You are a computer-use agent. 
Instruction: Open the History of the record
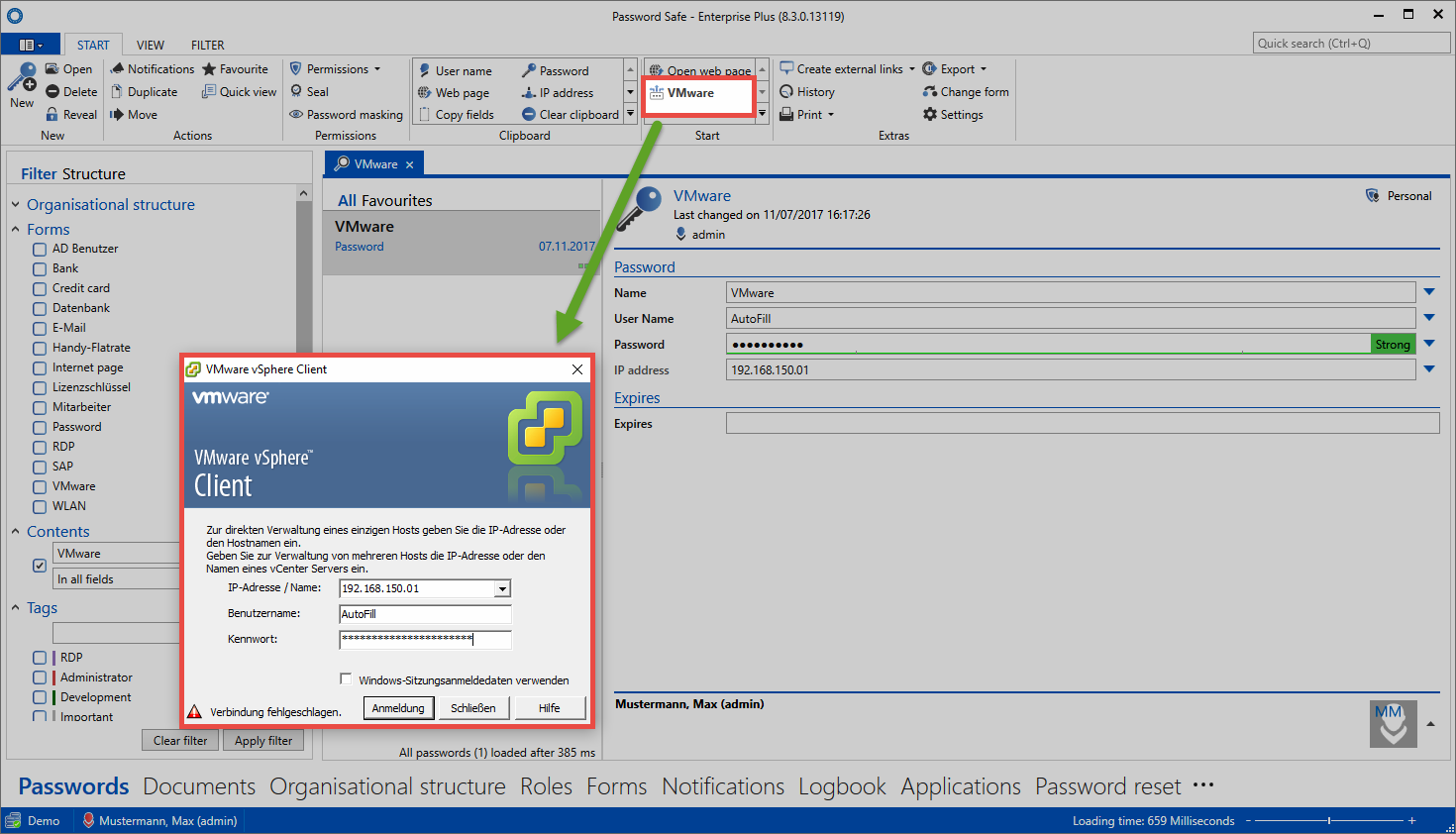[807, 92]
